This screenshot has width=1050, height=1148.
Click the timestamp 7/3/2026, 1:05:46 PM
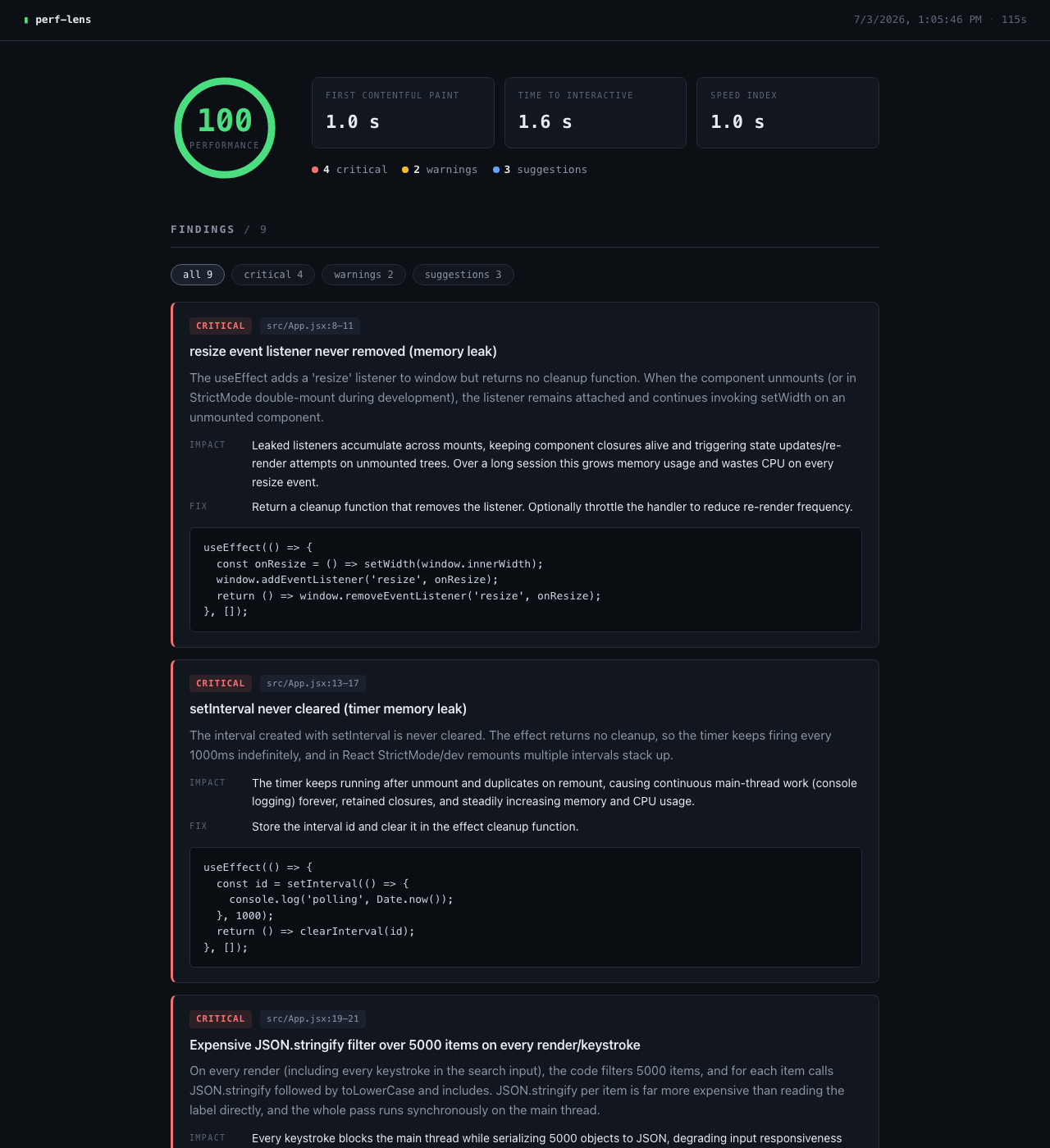click(918, 20)
